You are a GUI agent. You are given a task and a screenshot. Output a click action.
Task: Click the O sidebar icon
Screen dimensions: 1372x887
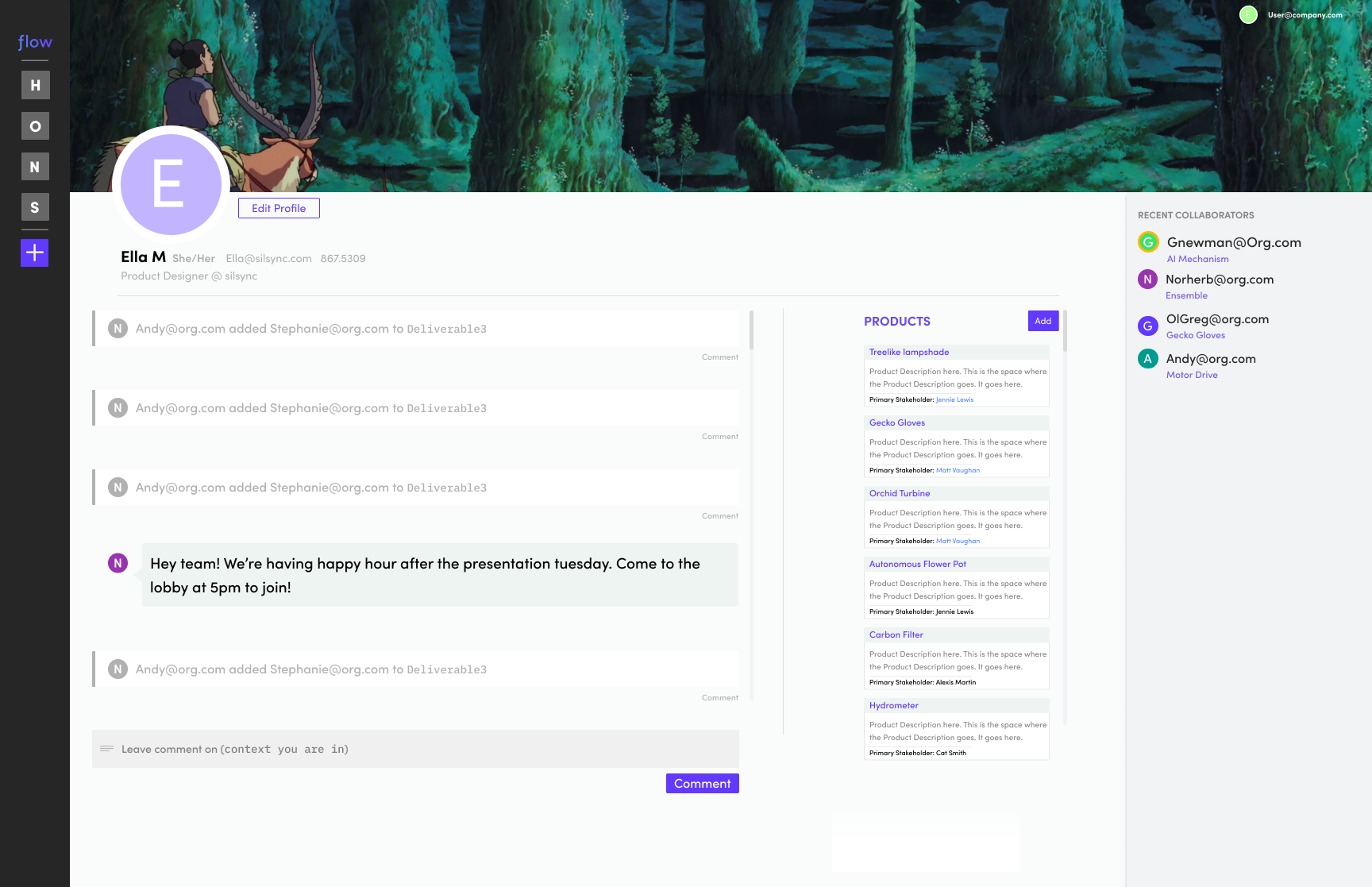click(35, 126)
